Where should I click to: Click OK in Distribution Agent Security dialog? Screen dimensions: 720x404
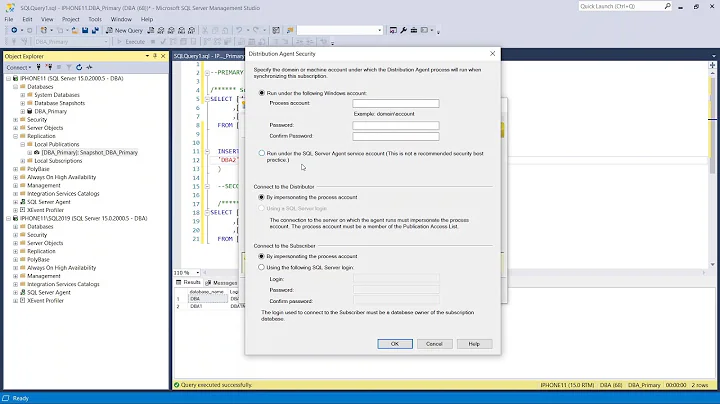[x=395, y=344]
